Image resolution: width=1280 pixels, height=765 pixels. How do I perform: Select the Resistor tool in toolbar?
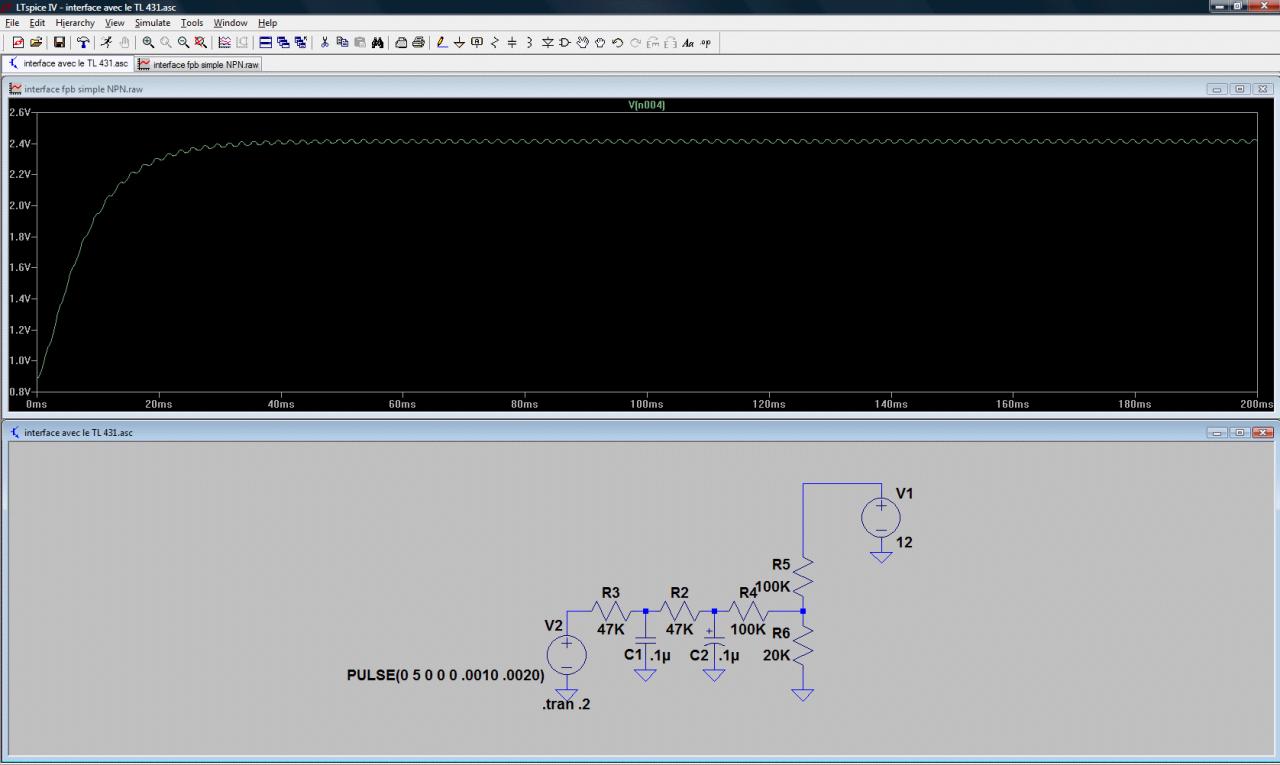[x=495, y=42]
